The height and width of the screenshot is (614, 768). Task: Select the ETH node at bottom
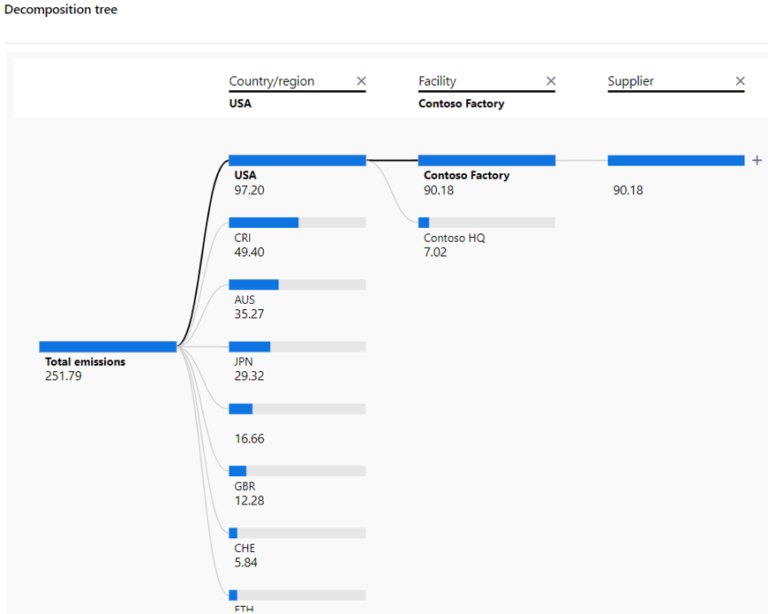297,595
